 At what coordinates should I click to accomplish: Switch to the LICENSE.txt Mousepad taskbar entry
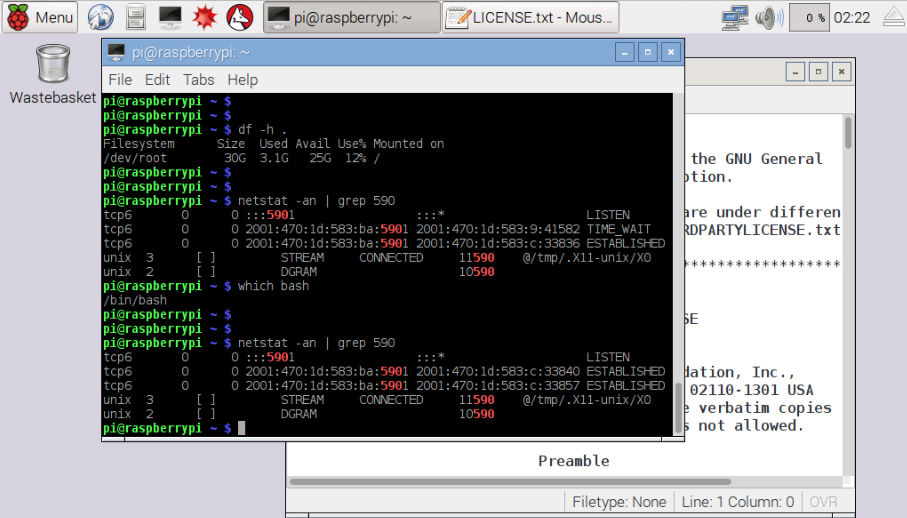[x=530, y=17]
